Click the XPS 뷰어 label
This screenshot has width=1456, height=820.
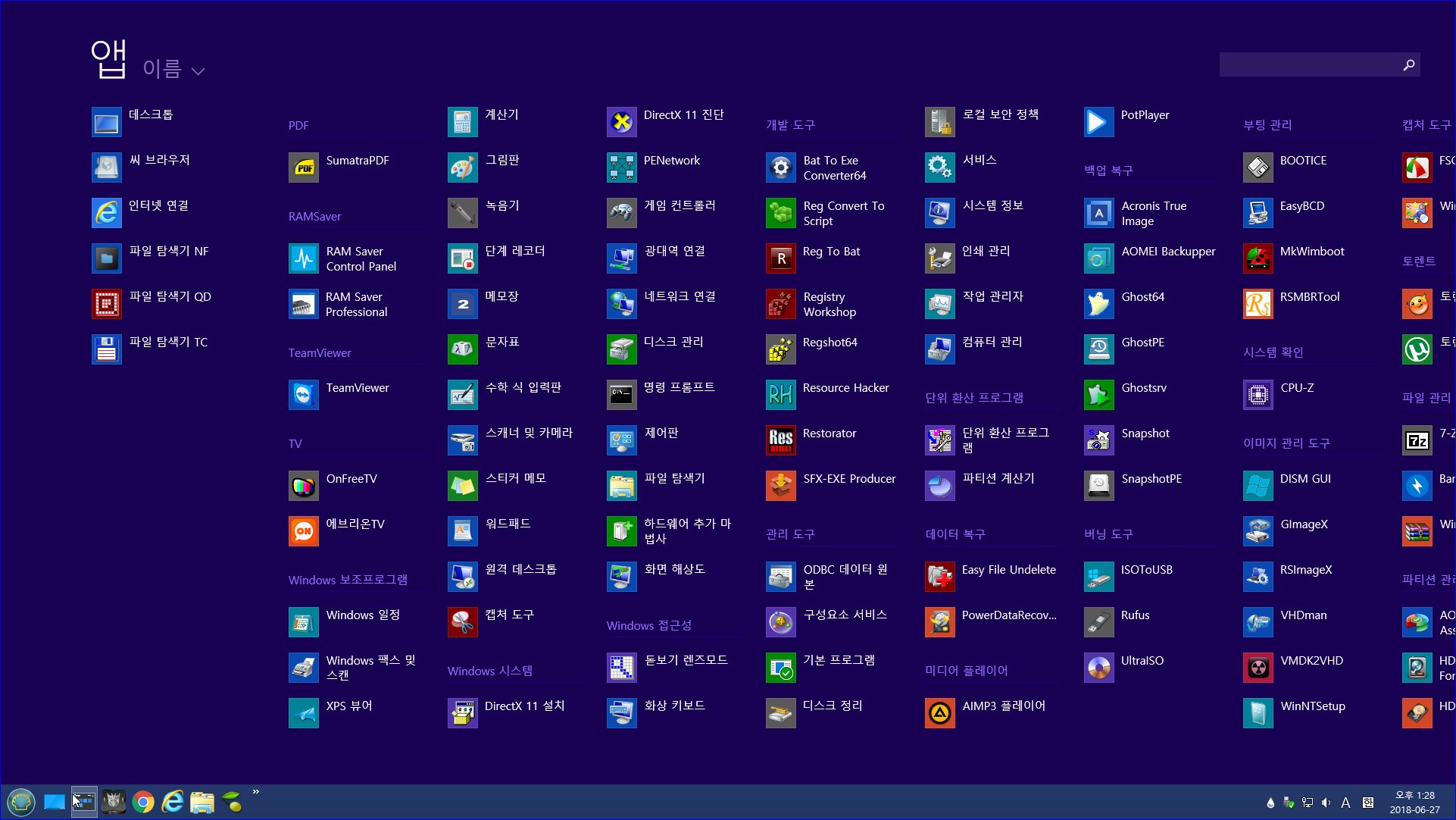[x=349, y=706]
